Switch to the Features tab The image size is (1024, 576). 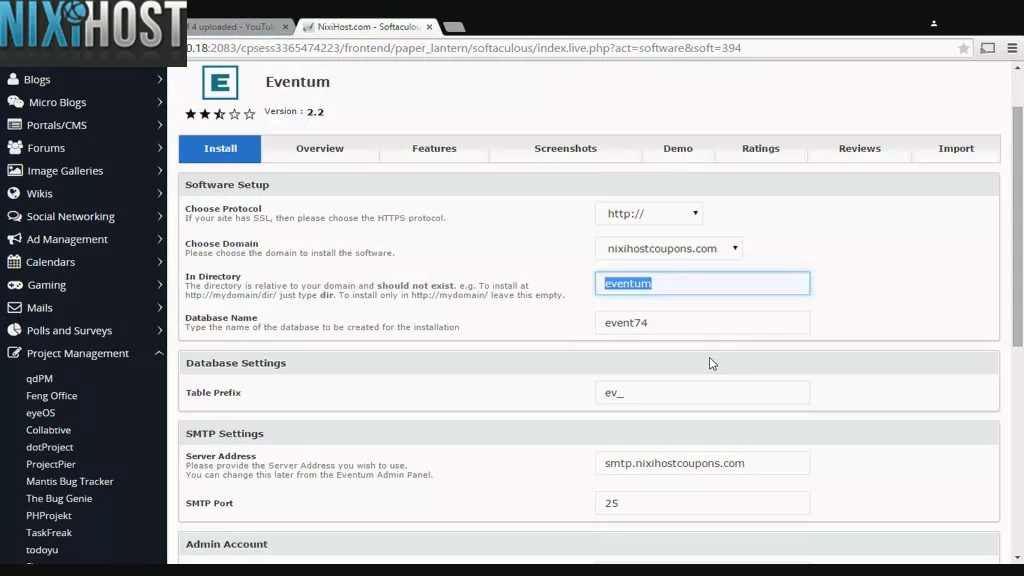(x=434, y=148)
